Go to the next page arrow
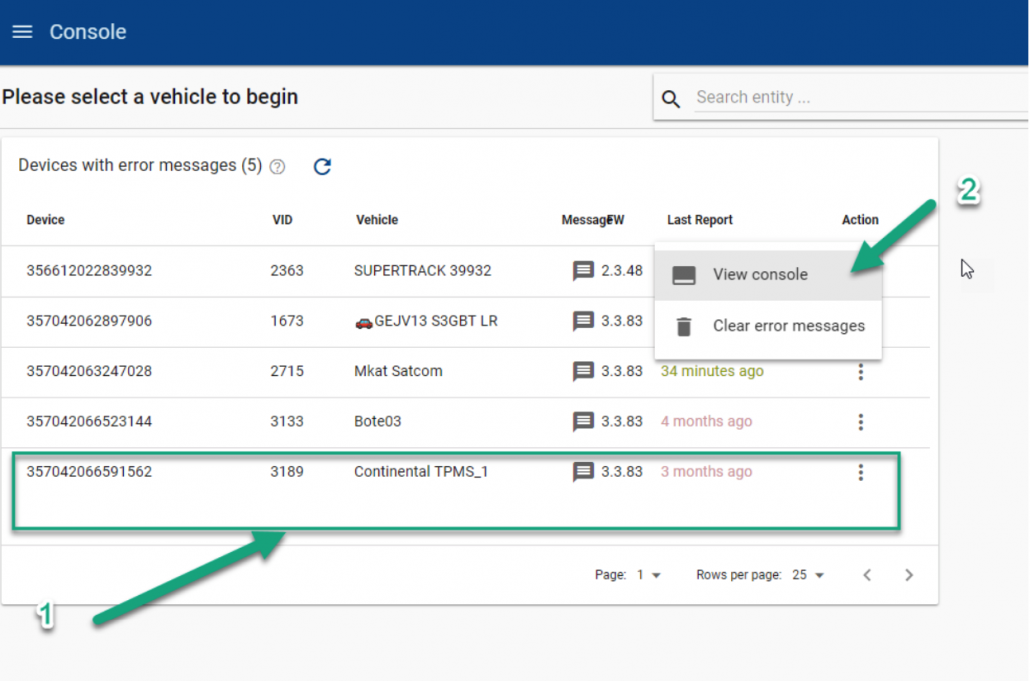The width and height of the screenshot is (1030, 681). tap(908, 575)
